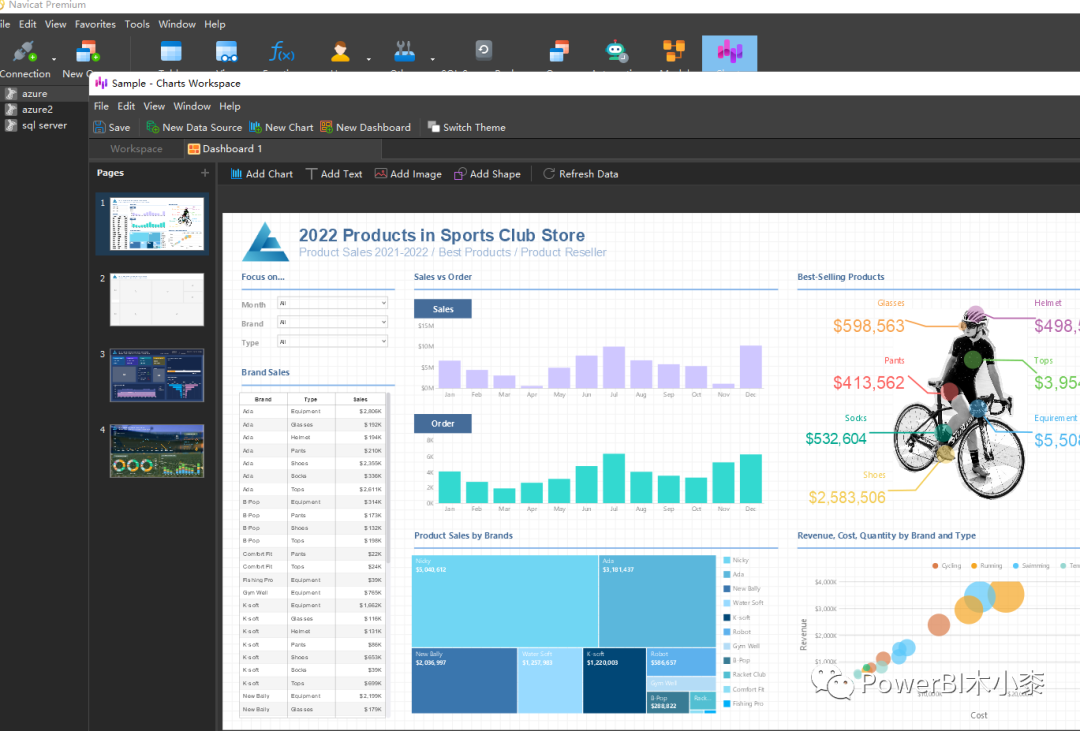Create a New Dashboard
1080x731 pixels.
click(327, 128)
